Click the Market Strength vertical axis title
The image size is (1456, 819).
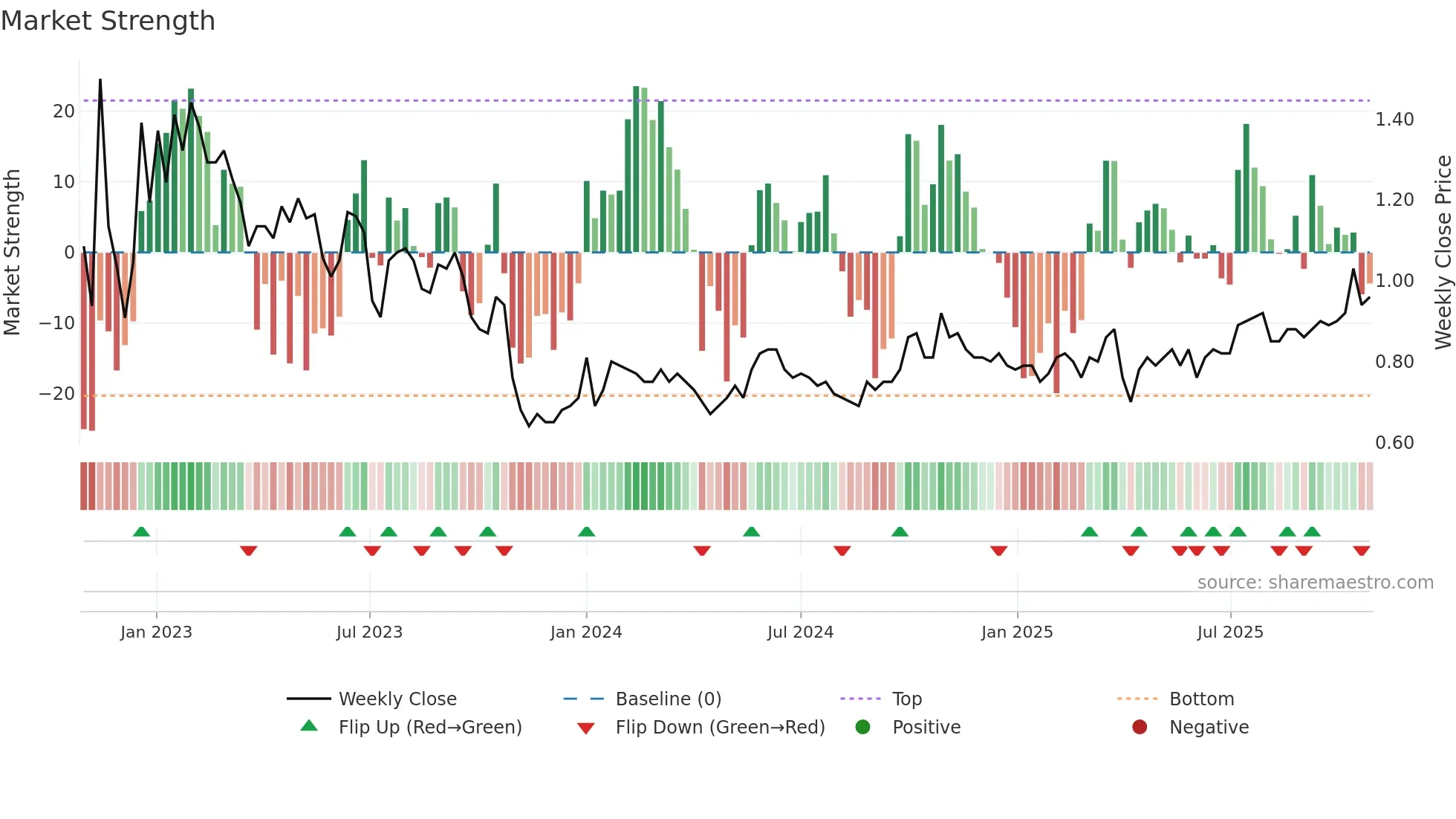[12, 253]
